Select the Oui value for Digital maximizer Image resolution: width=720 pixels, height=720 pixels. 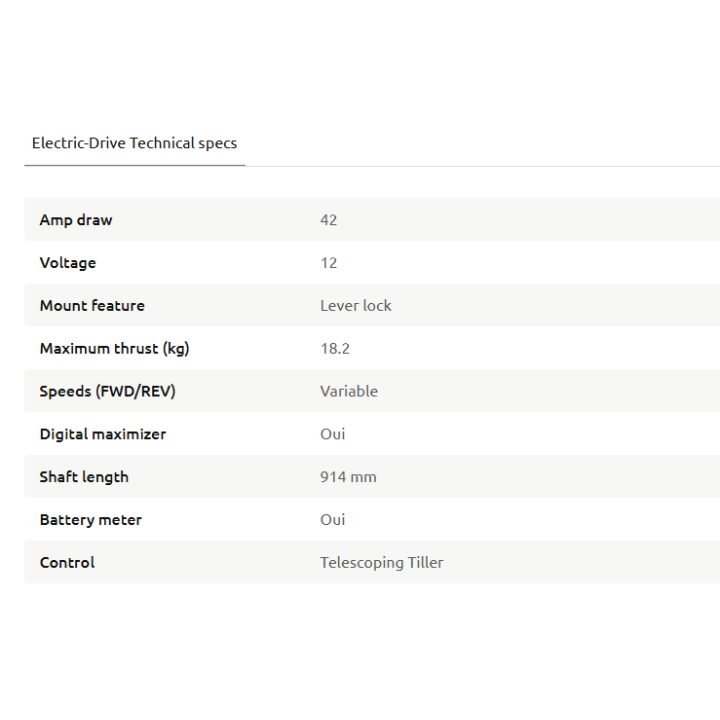tap(332, 434)
